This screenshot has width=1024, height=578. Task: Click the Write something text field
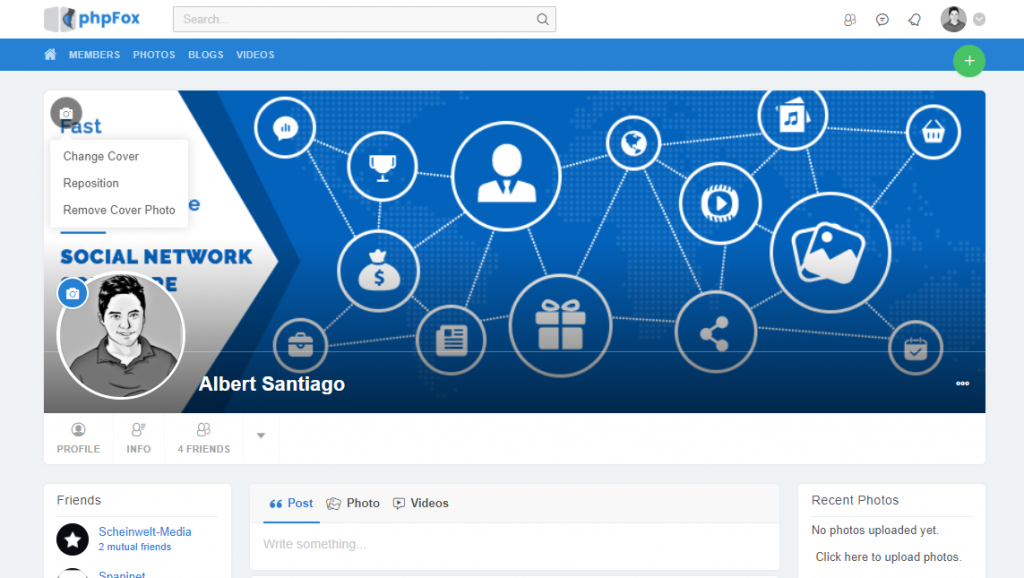click(514, 544)
